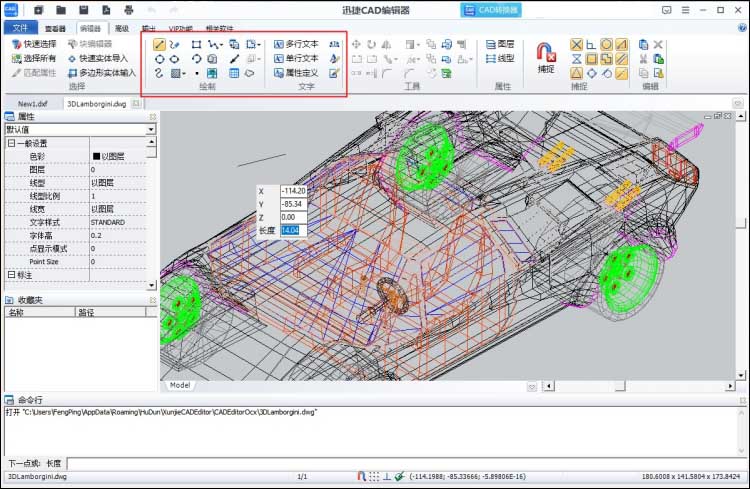
Task: Toggle the ortho icon in status bar
Action: click(x=387, y=476)
